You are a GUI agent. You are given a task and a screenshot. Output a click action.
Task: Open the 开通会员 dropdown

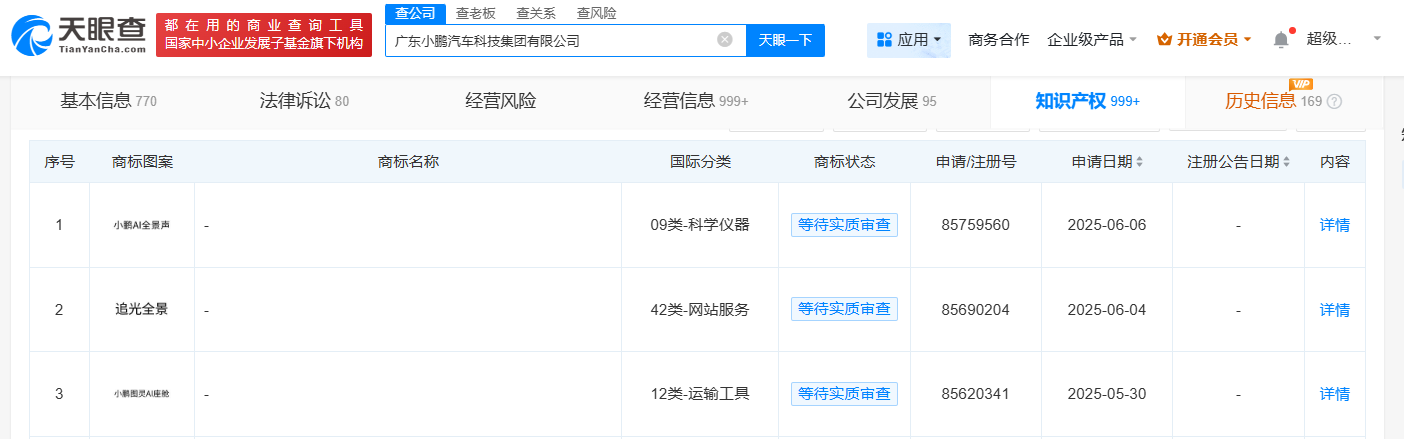[1204, 40]
